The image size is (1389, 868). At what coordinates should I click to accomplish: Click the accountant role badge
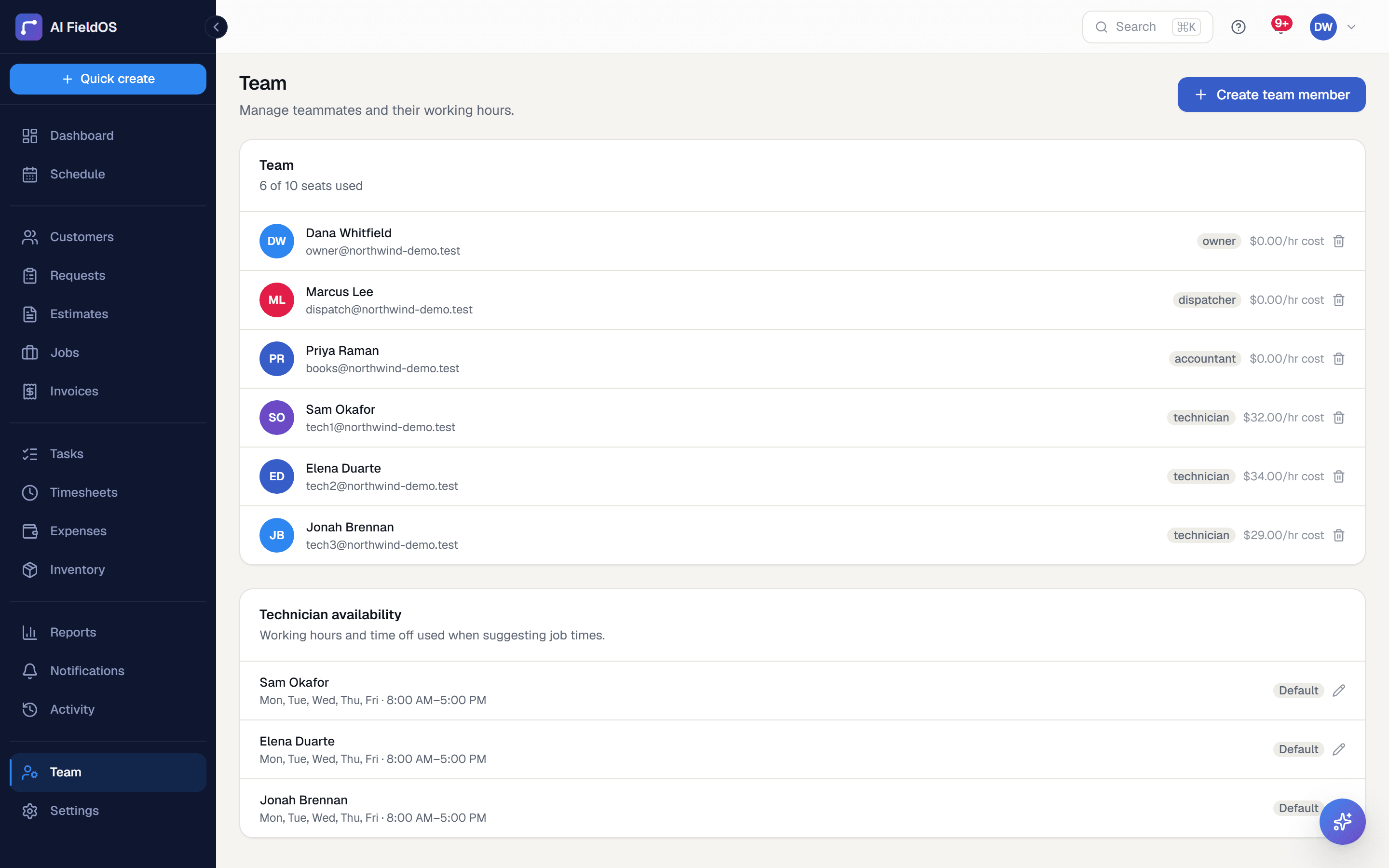[x=1205, y=359]
